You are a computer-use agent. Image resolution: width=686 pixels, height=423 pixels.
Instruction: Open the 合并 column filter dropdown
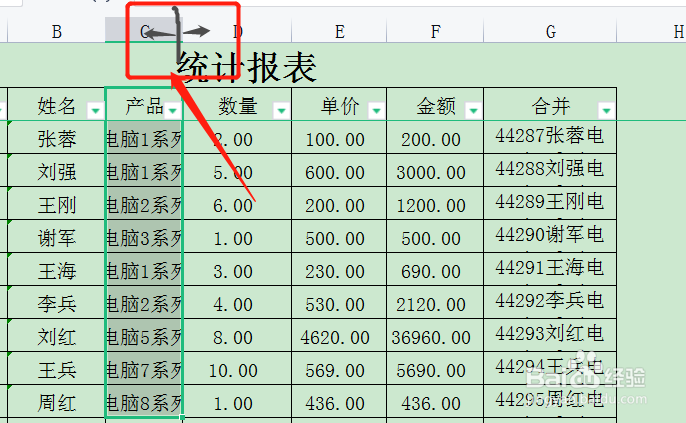606,111
